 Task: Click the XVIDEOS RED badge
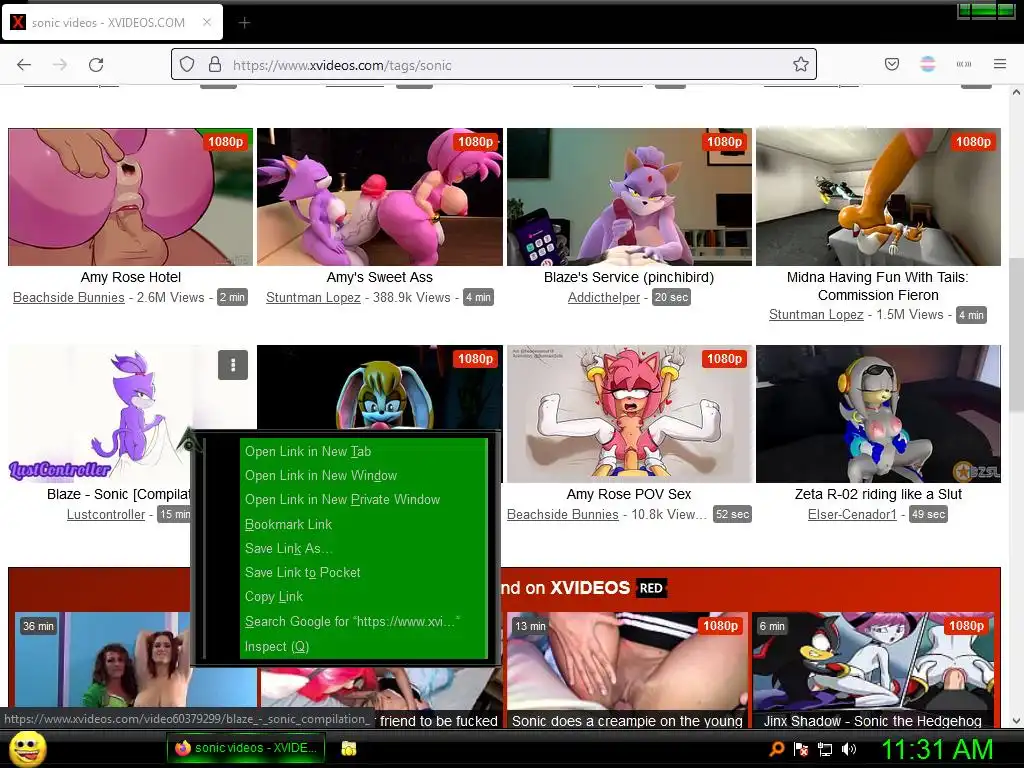(x=650, y=588)
